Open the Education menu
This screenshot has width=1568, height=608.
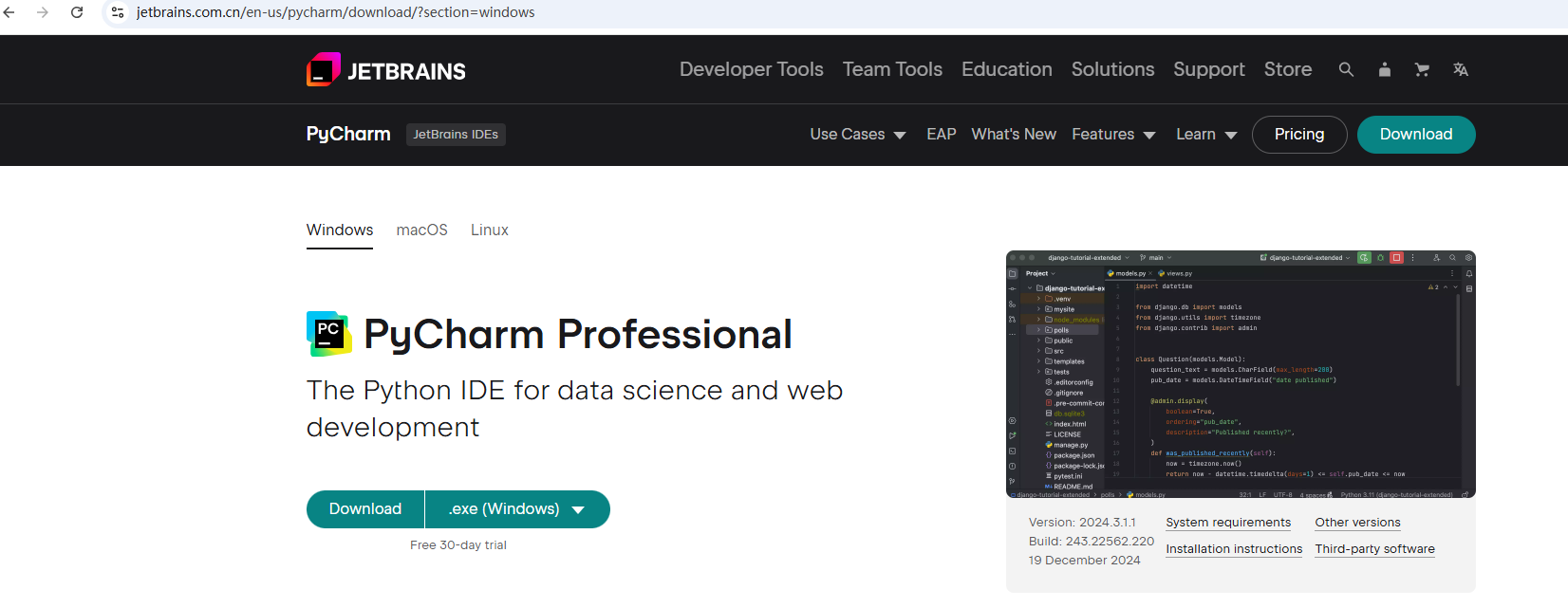pyautogui.click(x=1007, y=69)
